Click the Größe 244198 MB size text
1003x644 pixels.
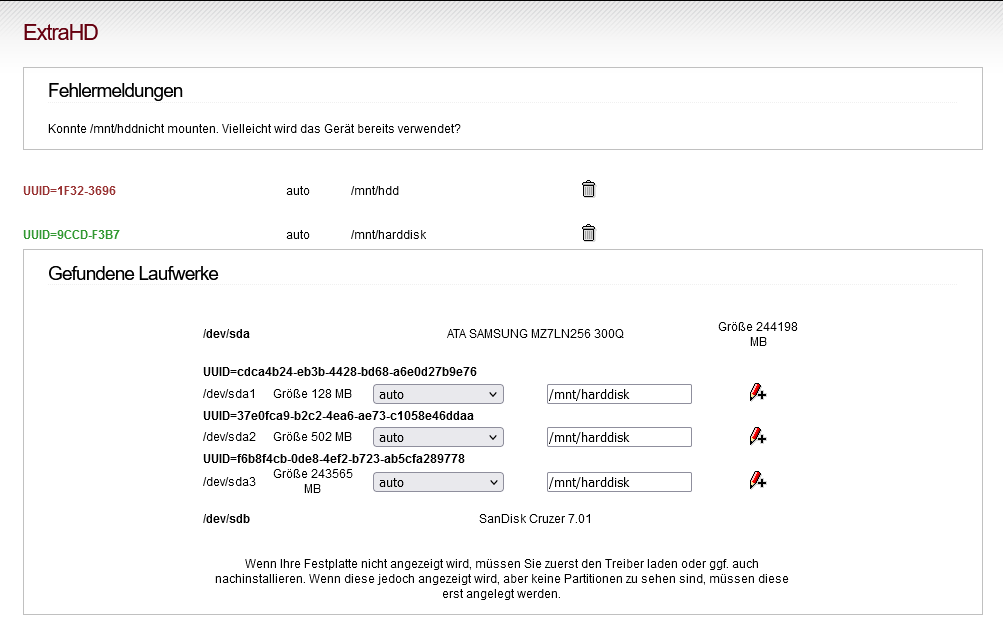[757, 334]
